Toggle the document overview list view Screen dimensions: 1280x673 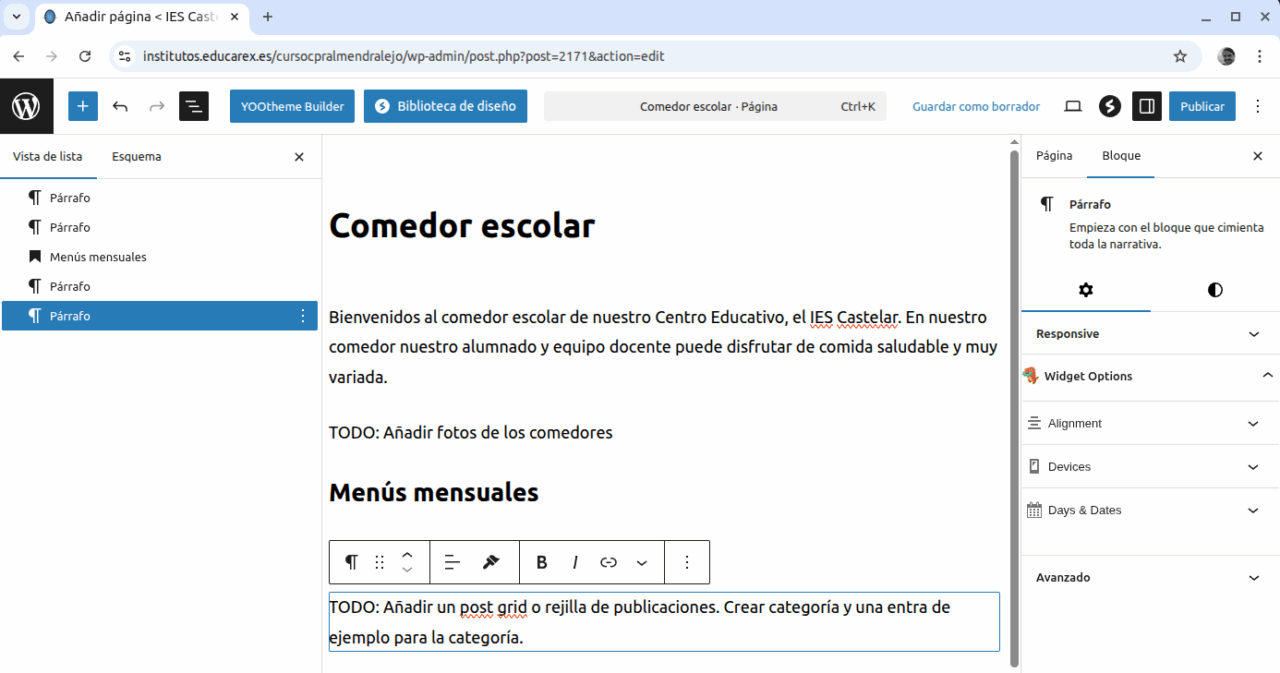[x=194, y=106]
